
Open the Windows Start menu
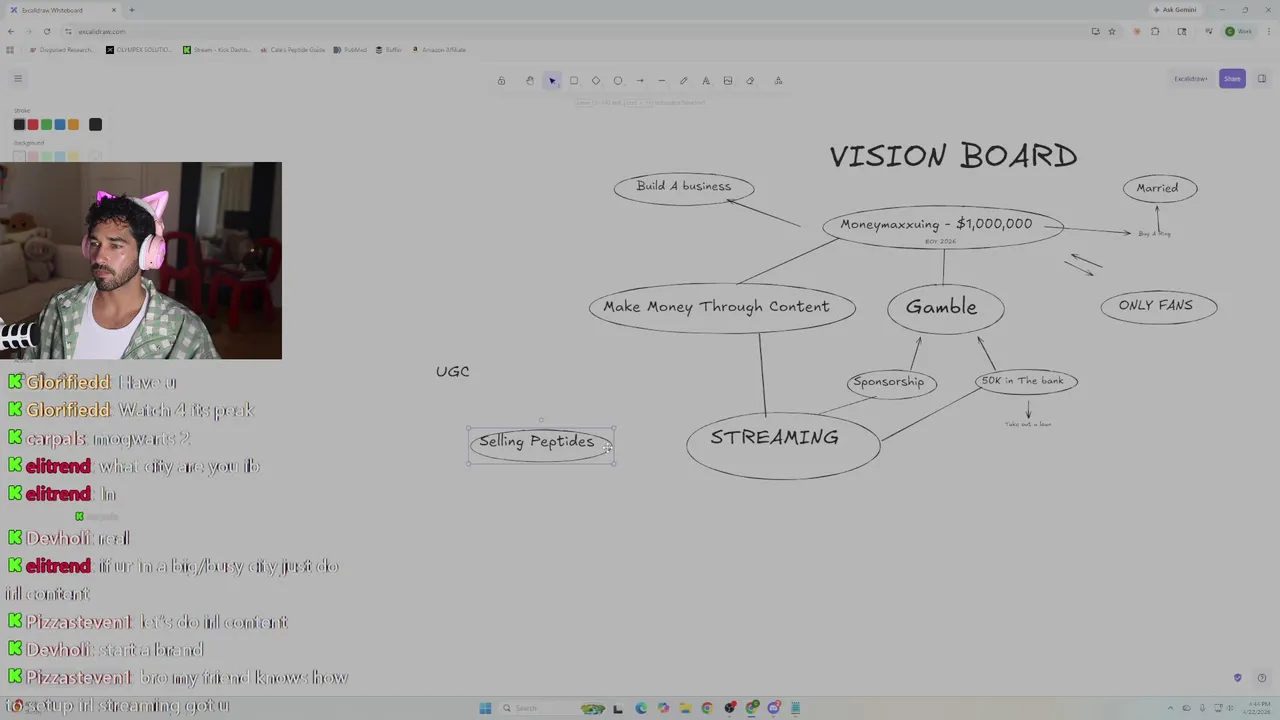point(485,708)
